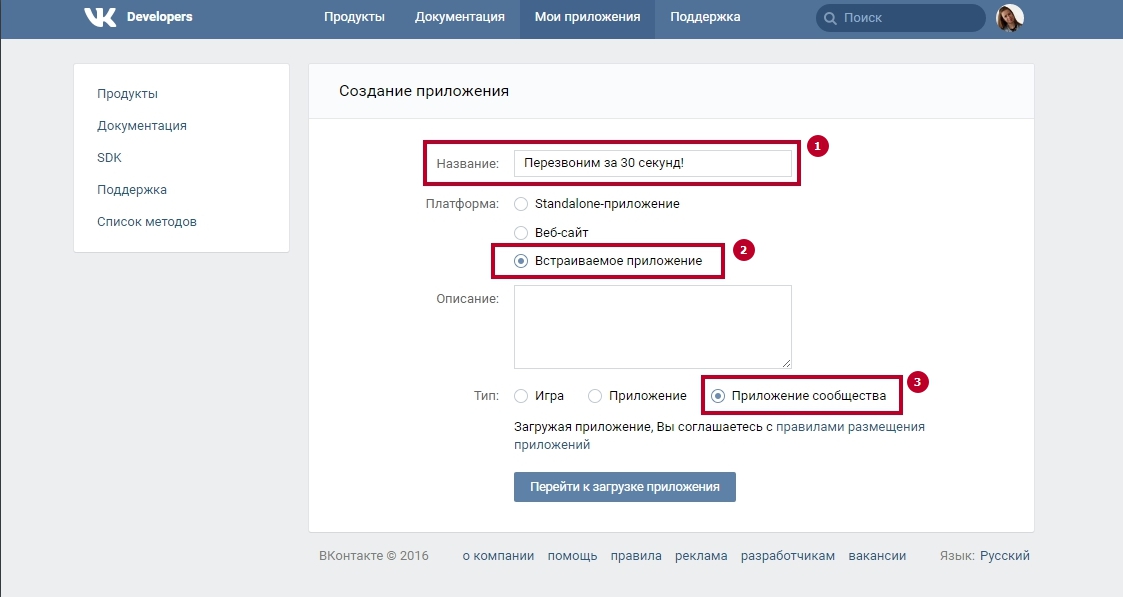Viewport: 1123px width, 597px height.
Task: Switch to Мои приложения tab
Action: coord(587,17)
